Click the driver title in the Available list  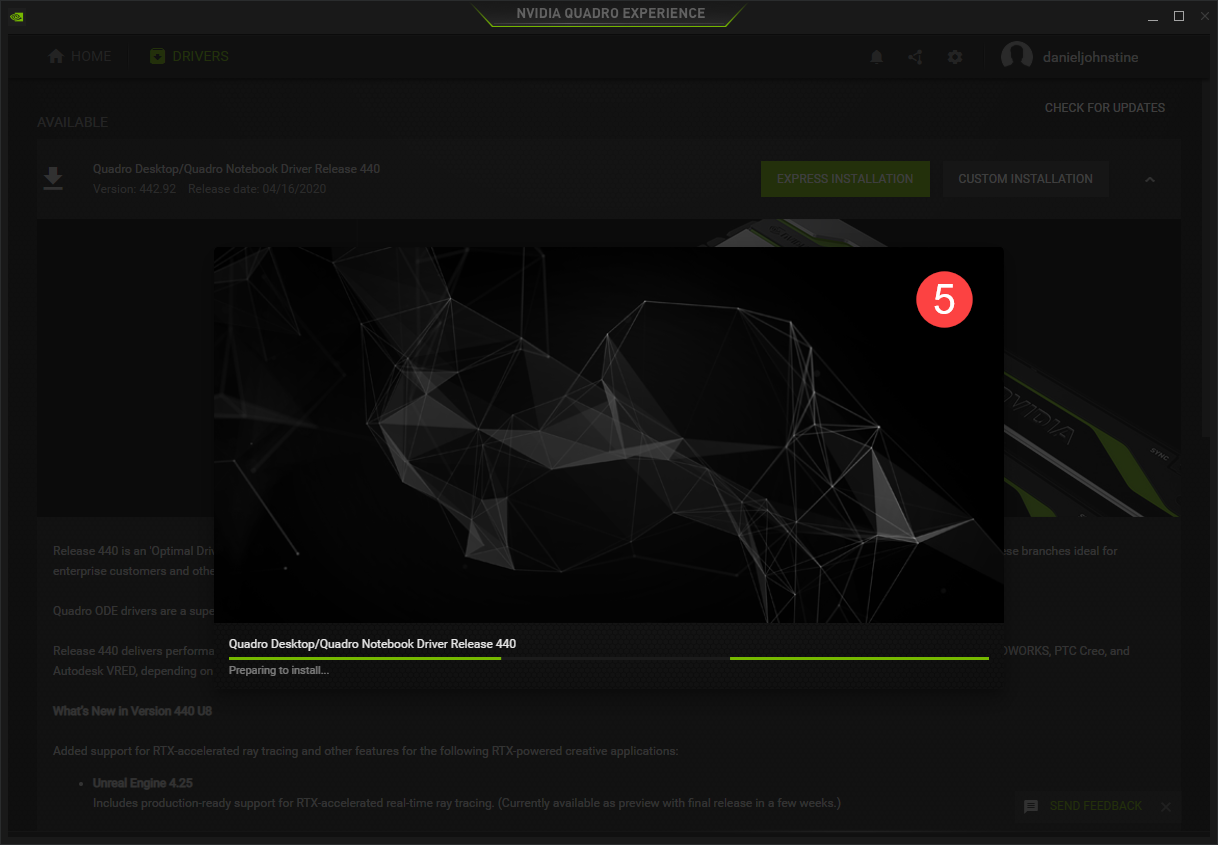click(x=236, y=169)
